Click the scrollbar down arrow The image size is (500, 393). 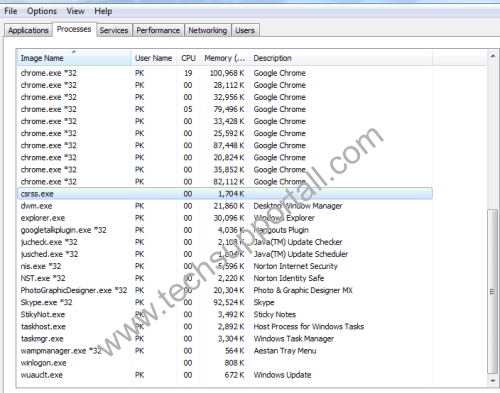(x=493, y=381)
